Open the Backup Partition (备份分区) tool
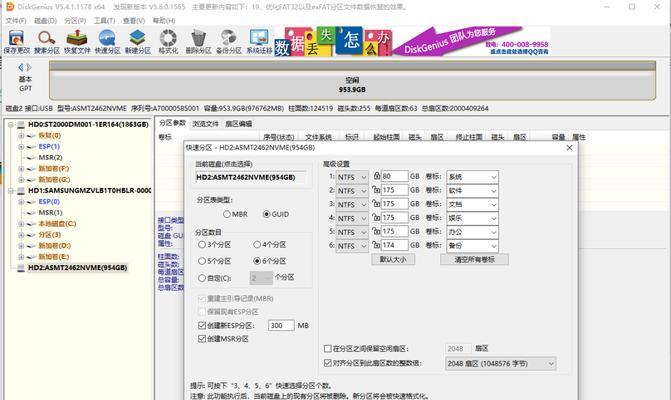Screen dimensions: 671x400 (x=229, y=41)
